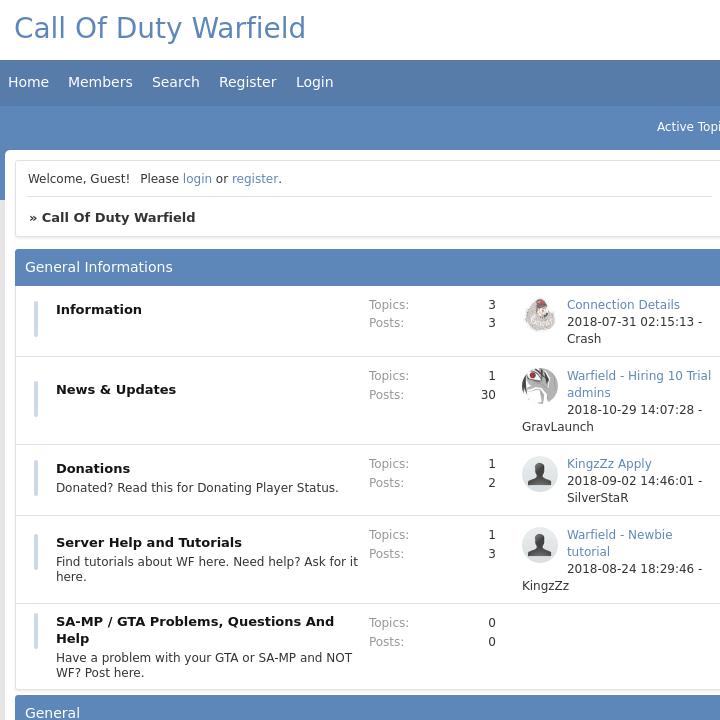Collapse the General Informations category header
The width and height of the screenshot is (720, 720).
[99, 267]
